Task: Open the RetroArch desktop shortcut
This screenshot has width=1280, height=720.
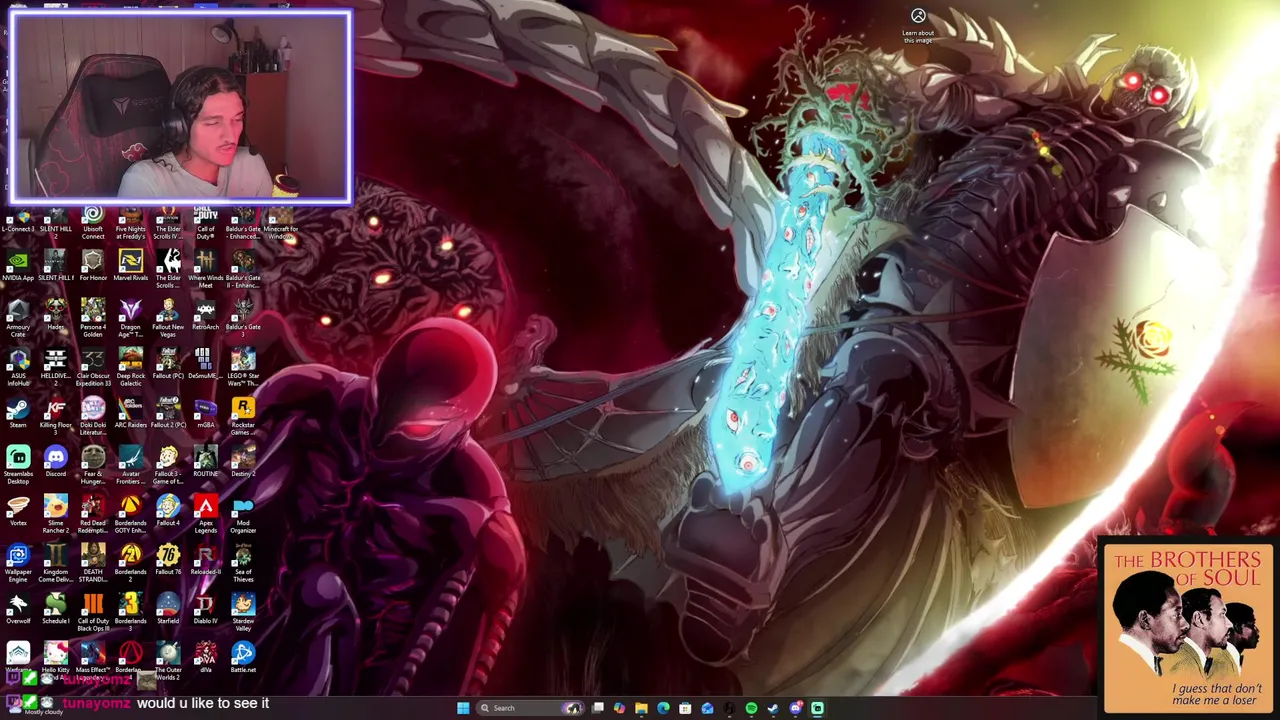Action: (x=205, y=315)
